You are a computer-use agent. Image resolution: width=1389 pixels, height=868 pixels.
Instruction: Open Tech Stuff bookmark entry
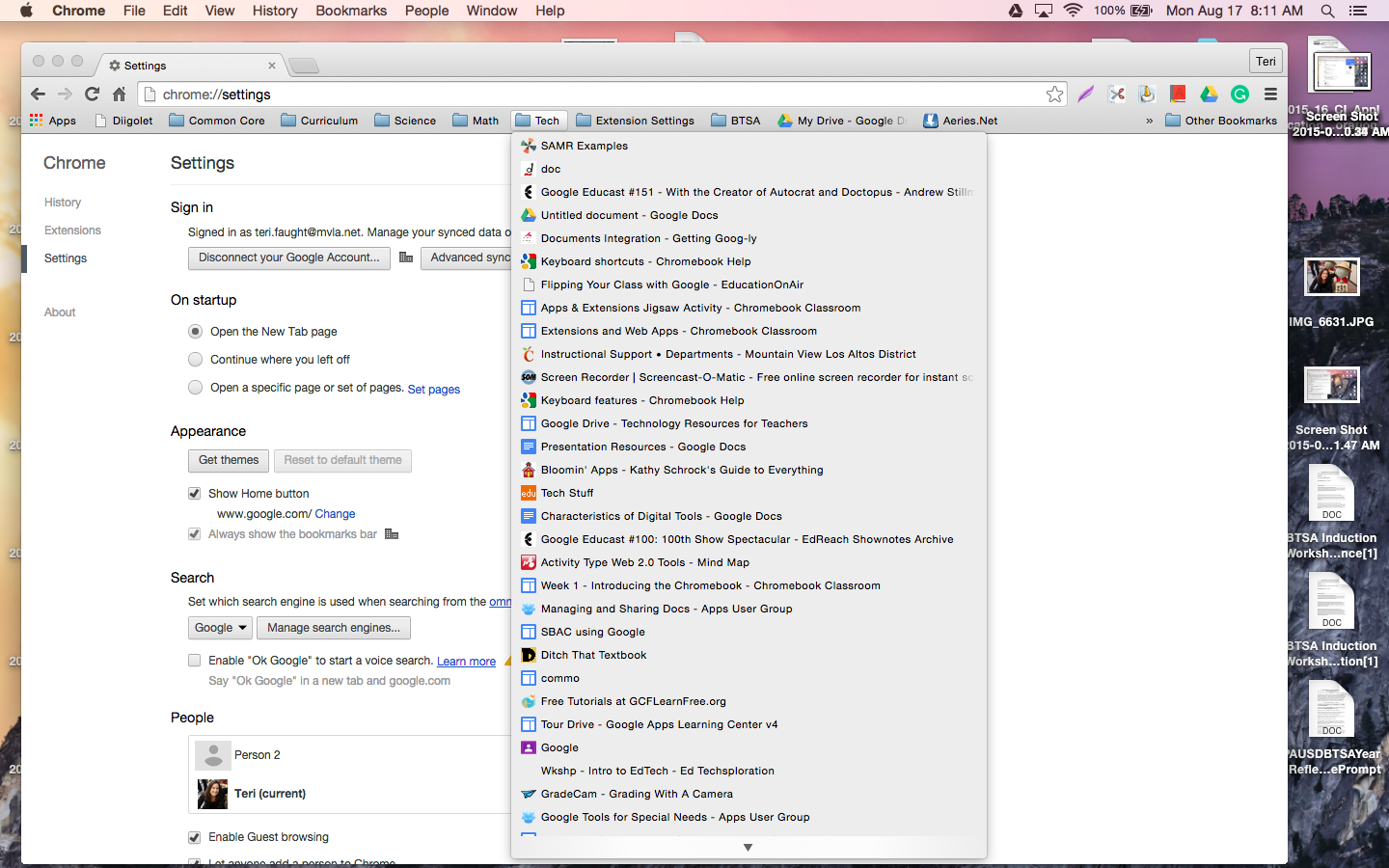tap(749, 493)
